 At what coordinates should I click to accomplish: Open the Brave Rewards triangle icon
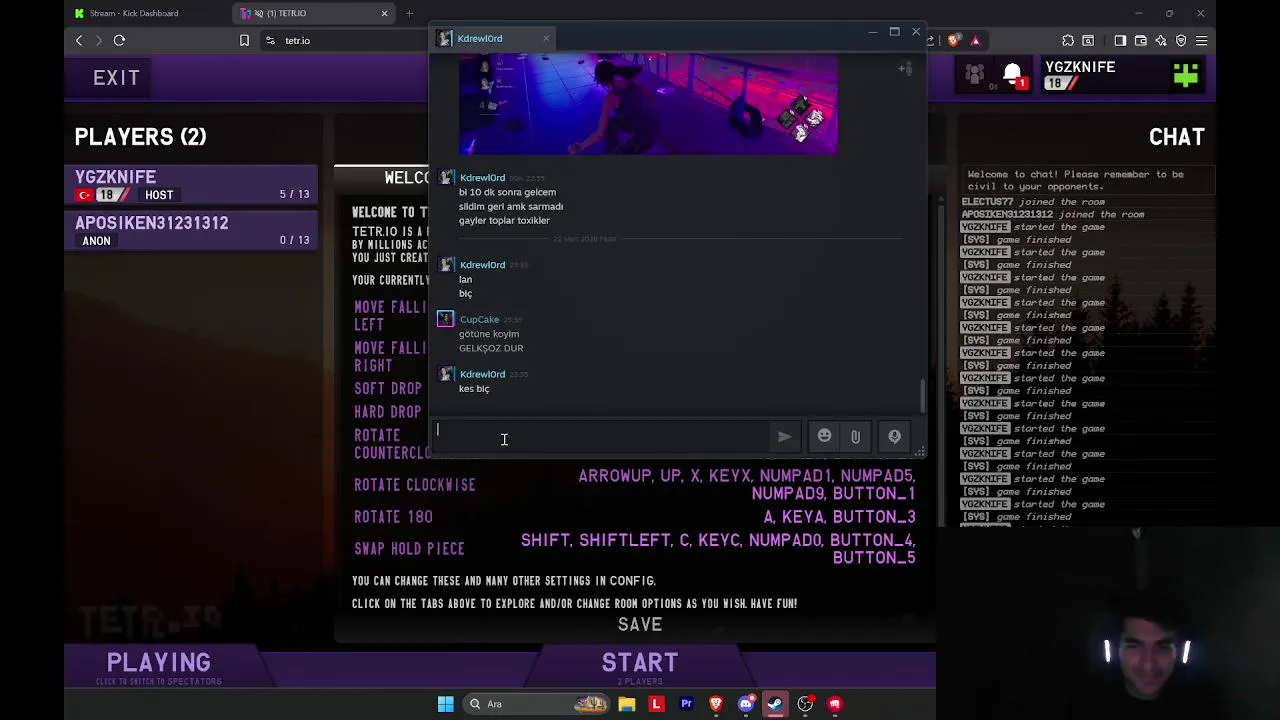point(975,40)
